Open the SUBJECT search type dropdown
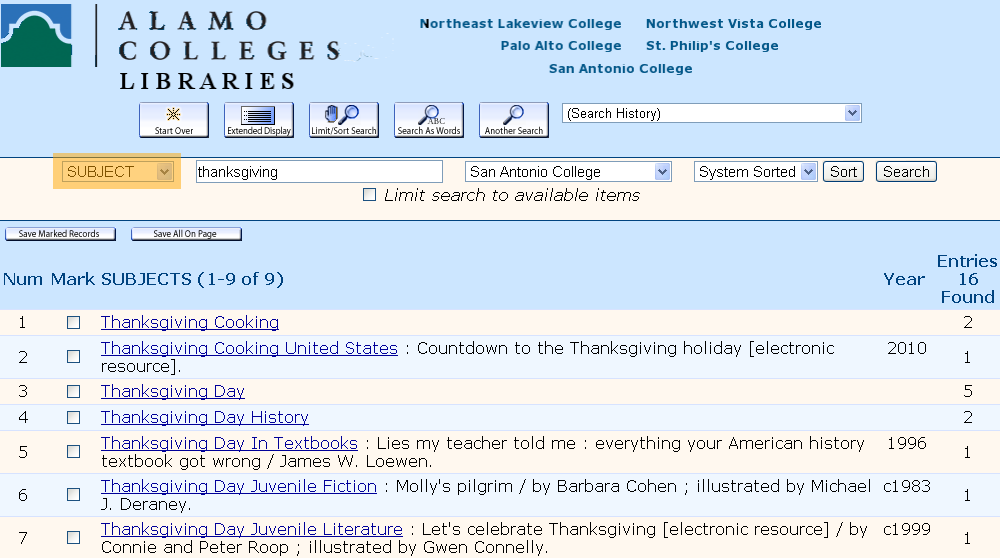The image size is (1000, 558). 117,172
